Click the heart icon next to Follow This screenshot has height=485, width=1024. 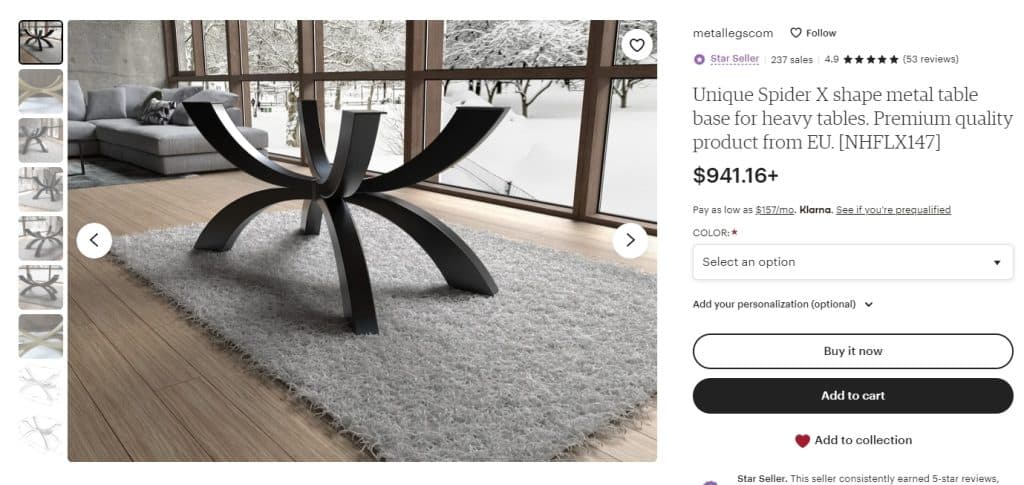pos(795,33)
